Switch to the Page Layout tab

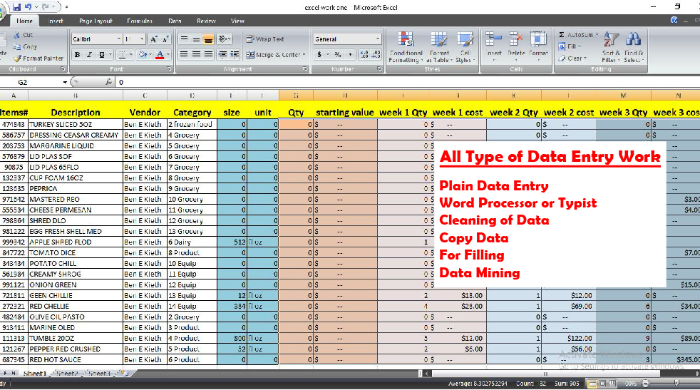coord(96,21)
